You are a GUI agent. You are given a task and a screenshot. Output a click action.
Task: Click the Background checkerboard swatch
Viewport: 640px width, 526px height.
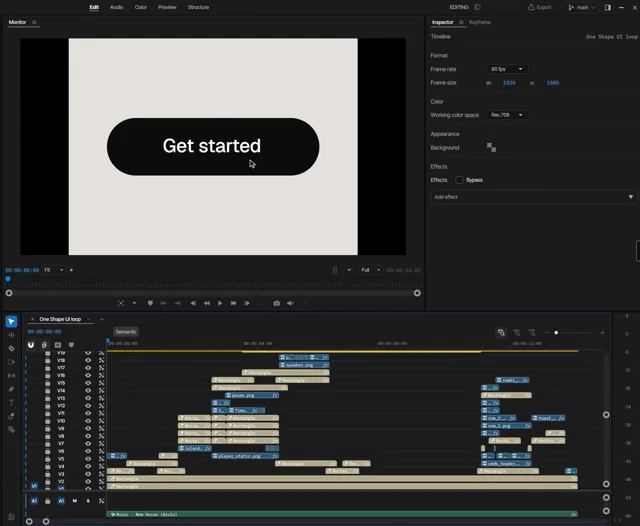coord(491,148)
